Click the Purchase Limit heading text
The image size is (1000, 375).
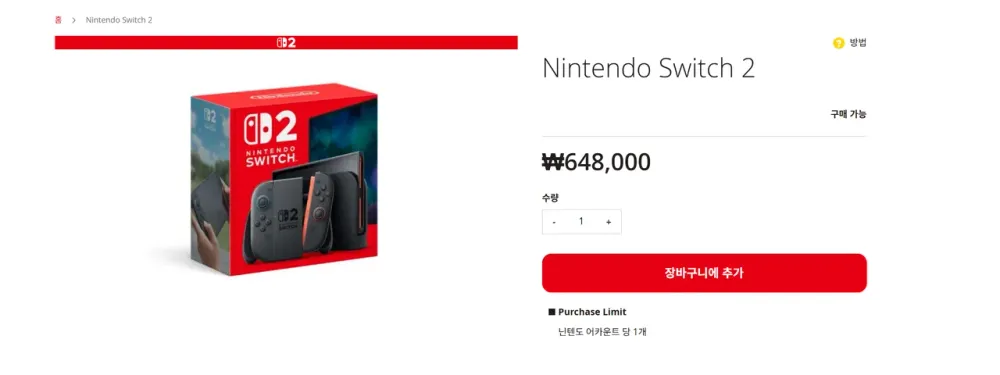point(592,312)
